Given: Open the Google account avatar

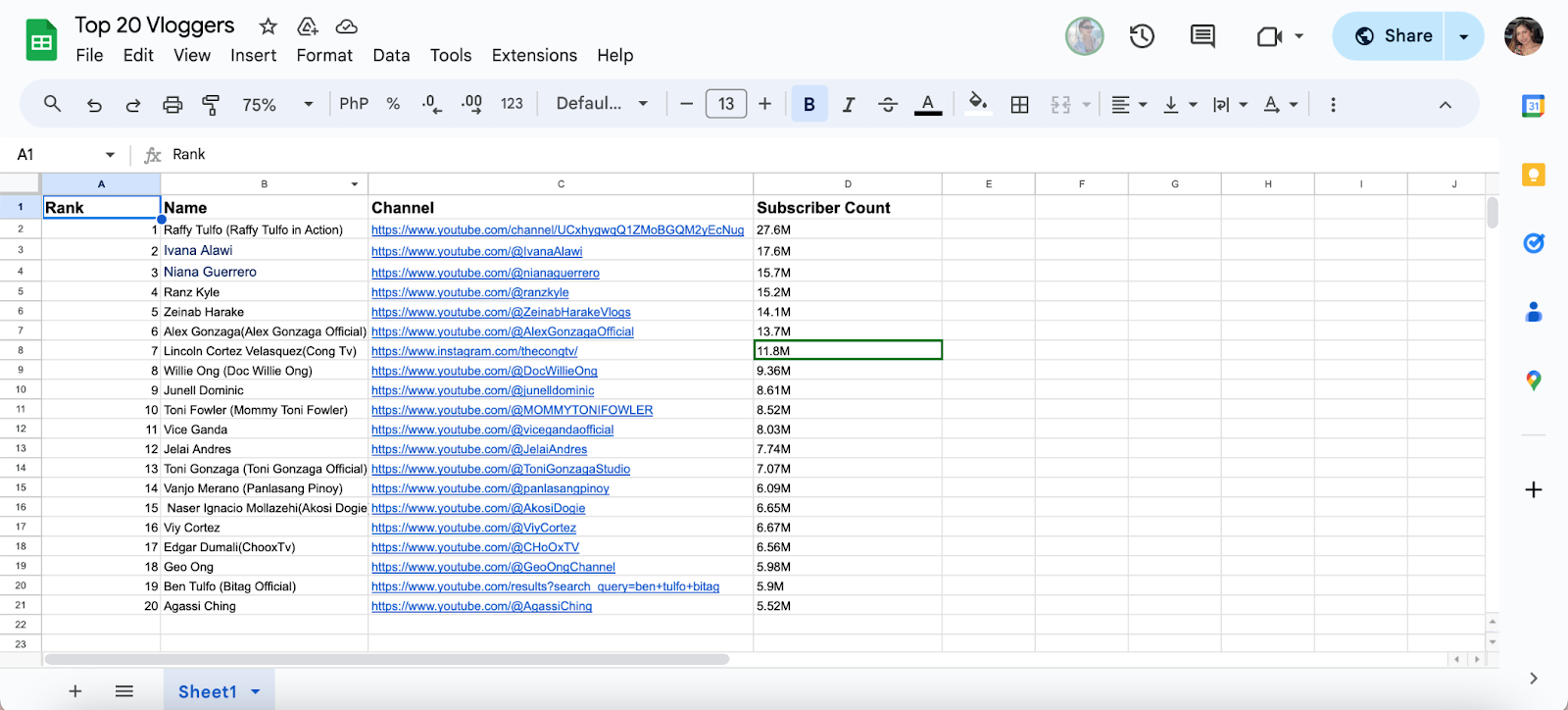Looking at the screenshot, I should (1524, 36).
